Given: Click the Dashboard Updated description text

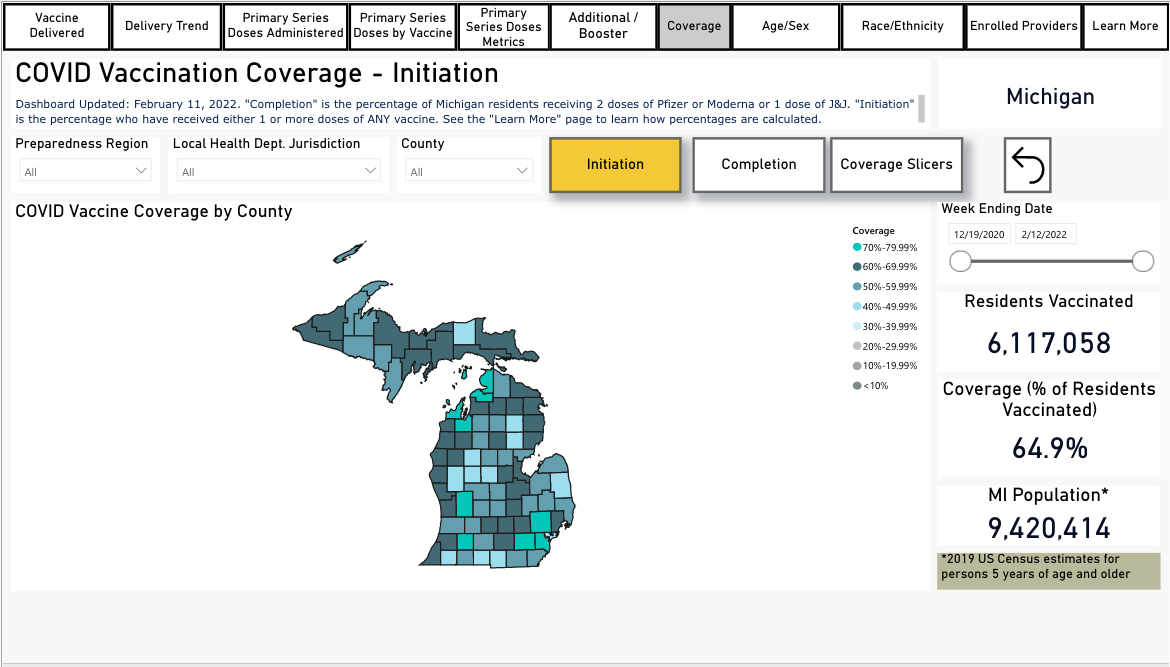Looking at the screenshot, I should (464, 111).
